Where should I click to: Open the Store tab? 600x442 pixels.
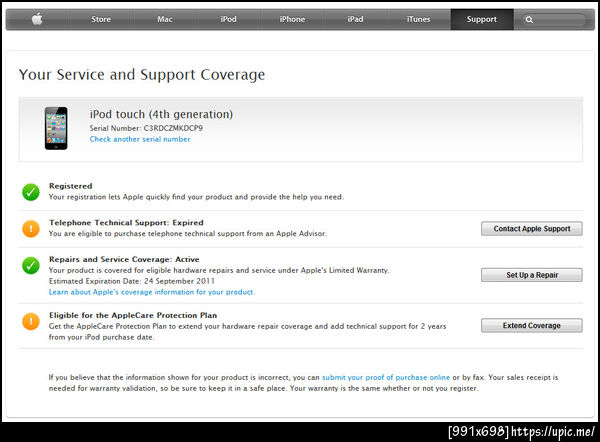pyautogui.click(x=101, y=19)
